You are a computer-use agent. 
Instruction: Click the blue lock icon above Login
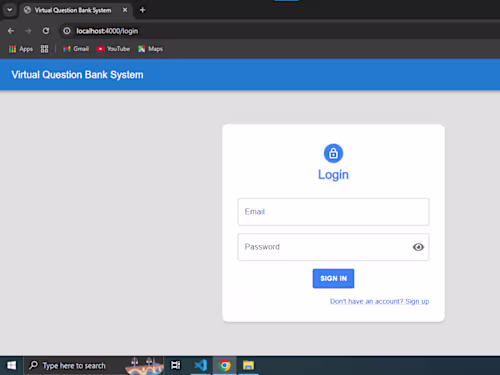click(x=333, y=153)
